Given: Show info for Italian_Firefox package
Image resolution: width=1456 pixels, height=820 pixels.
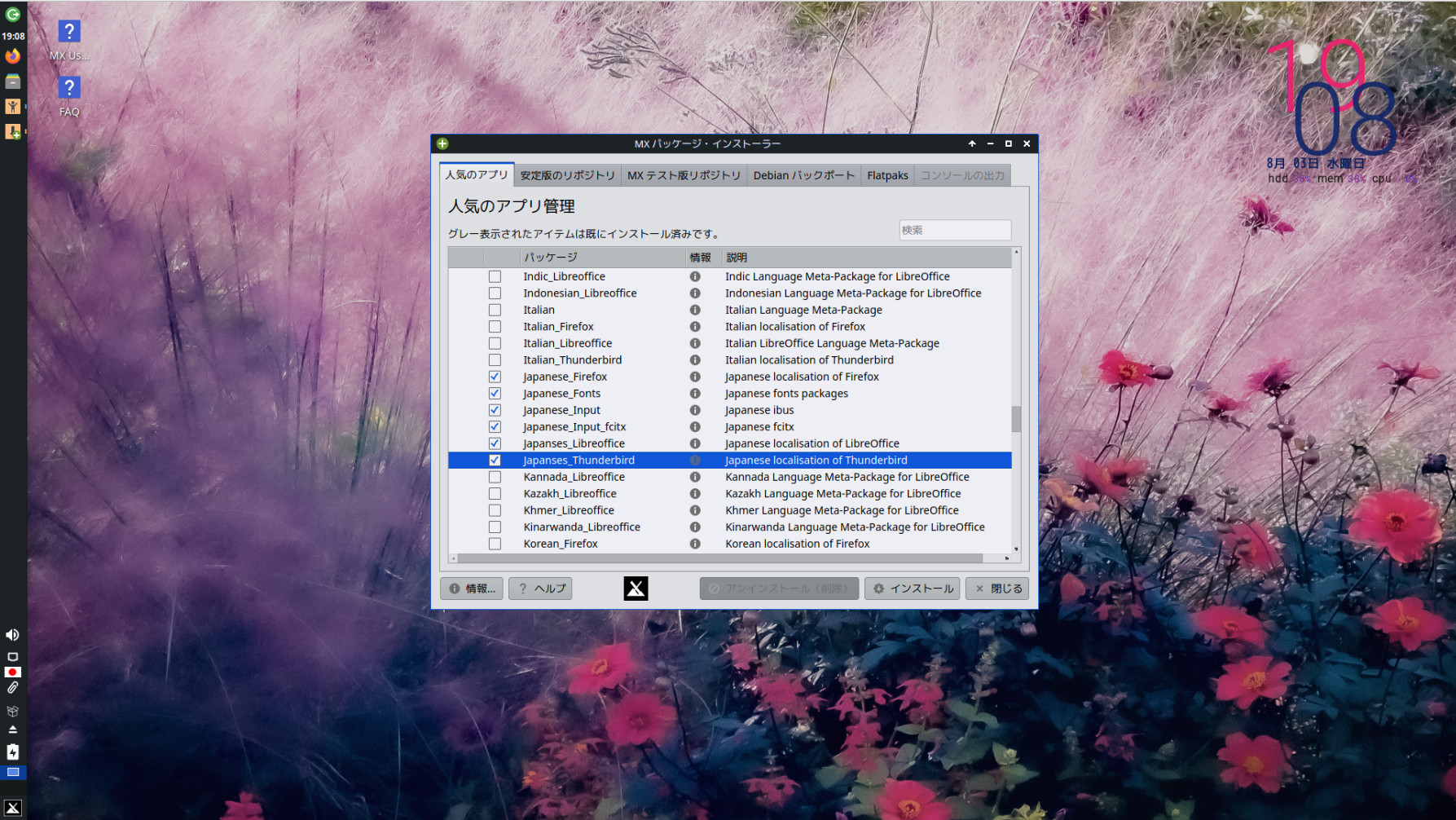Looking at the screenshot, I should coord(695,327).
